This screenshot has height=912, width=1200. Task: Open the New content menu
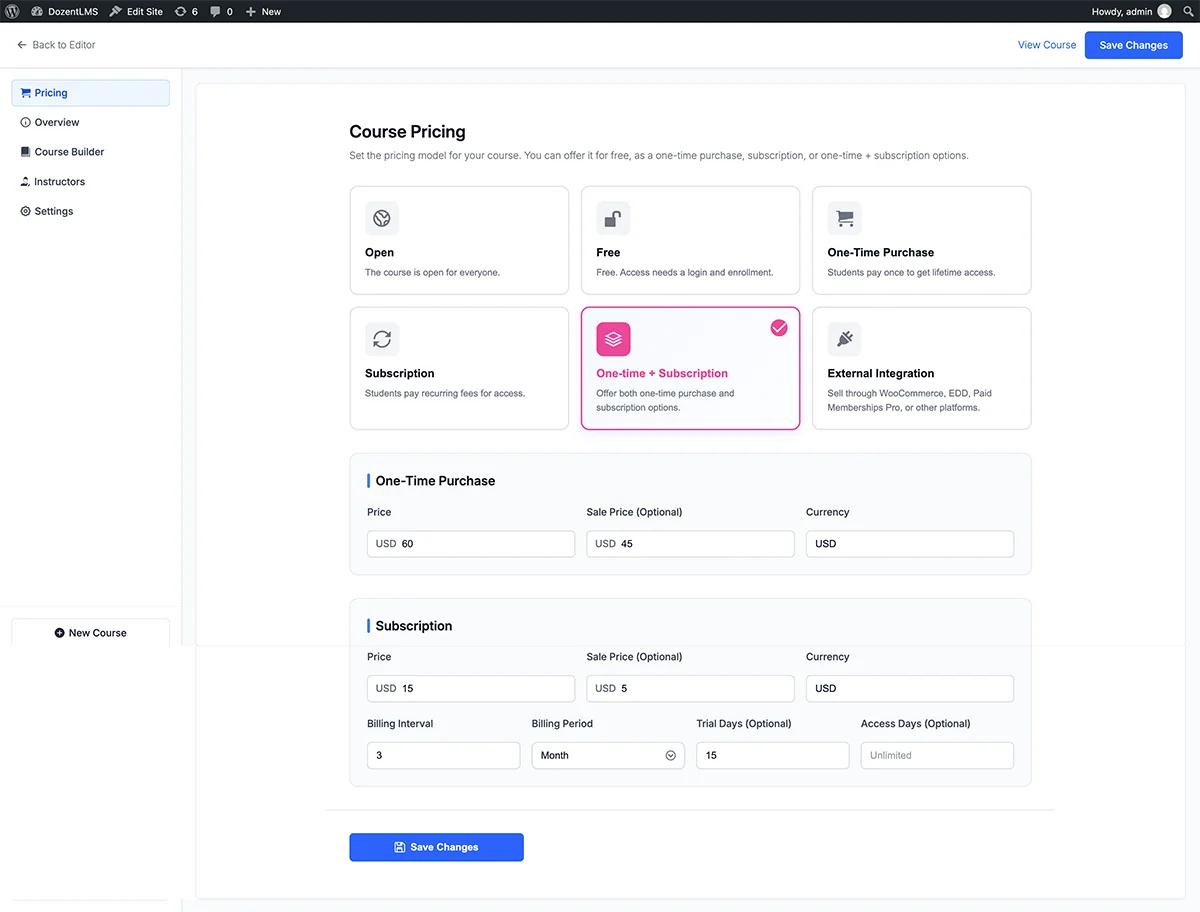coord(263,11)
